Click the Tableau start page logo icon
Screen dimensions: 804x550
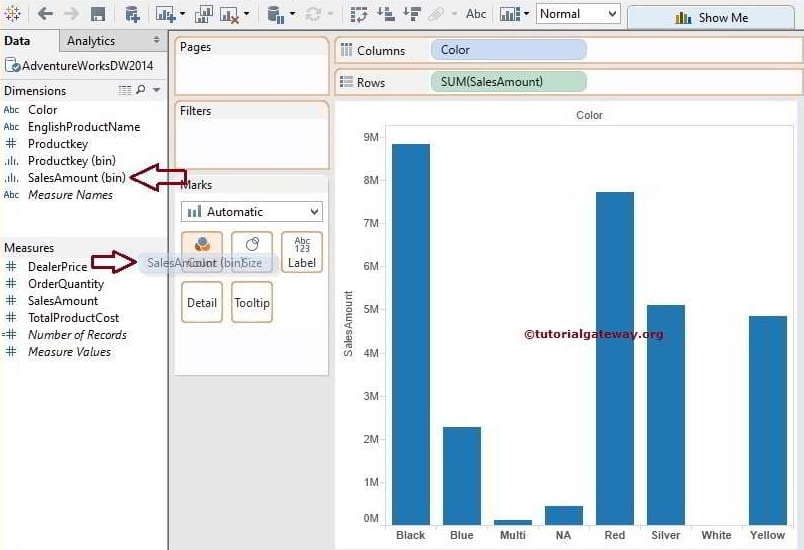click(x=12, y=14)
